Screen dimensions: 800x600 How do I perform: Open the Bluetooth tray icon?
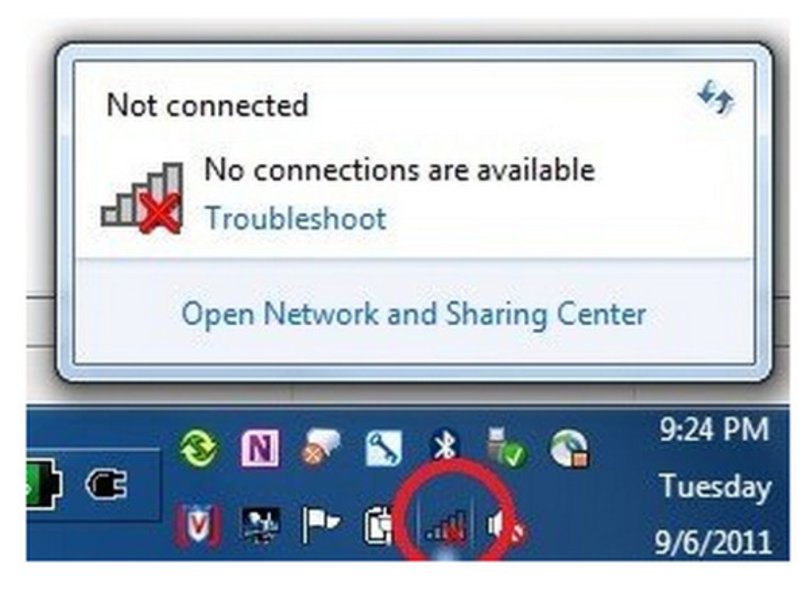(444, 445)
